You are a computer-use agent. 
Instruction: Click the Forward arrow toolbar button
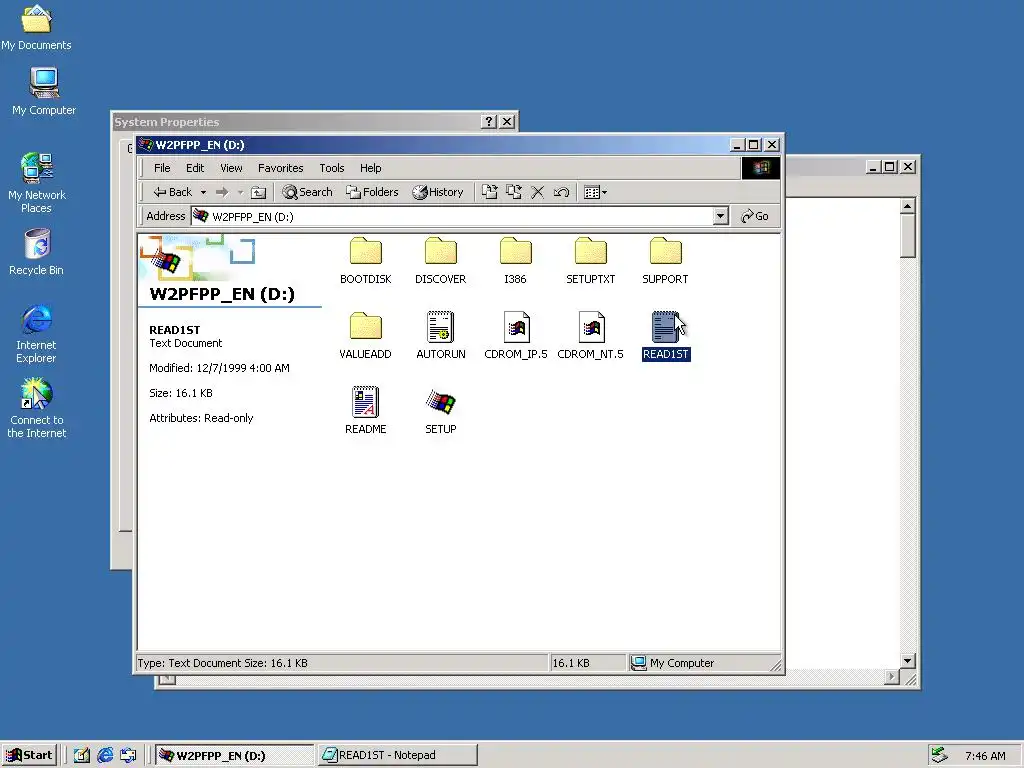pos(222,192)
